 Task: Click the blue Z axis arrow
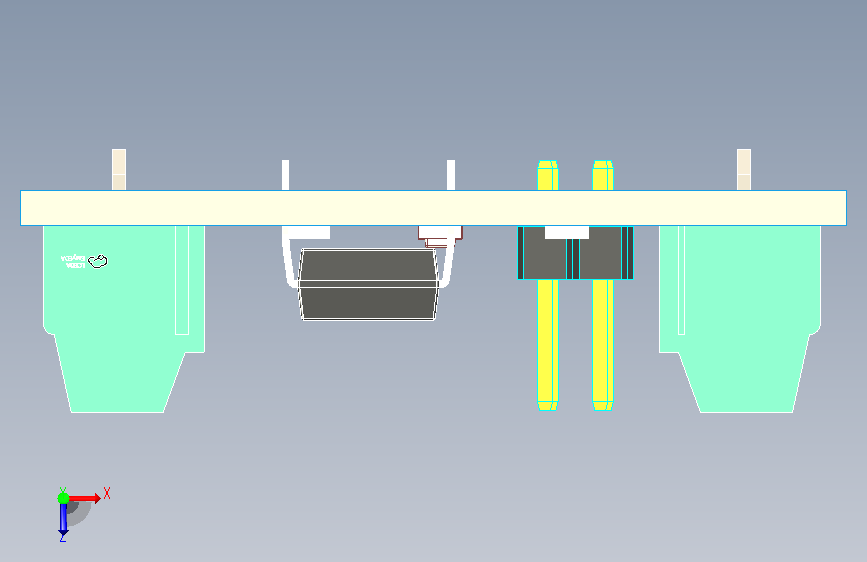coord(63,521)
